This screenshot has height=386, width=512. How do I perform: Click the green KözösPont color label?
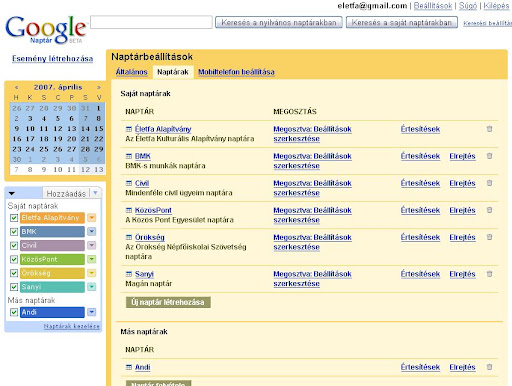(x=52, y=259)
